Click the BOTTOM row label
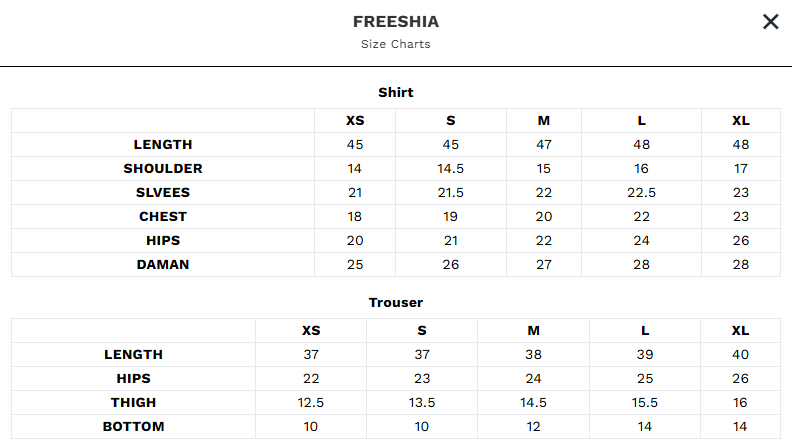This screenshot has height=447, width=792. point(133,427)
